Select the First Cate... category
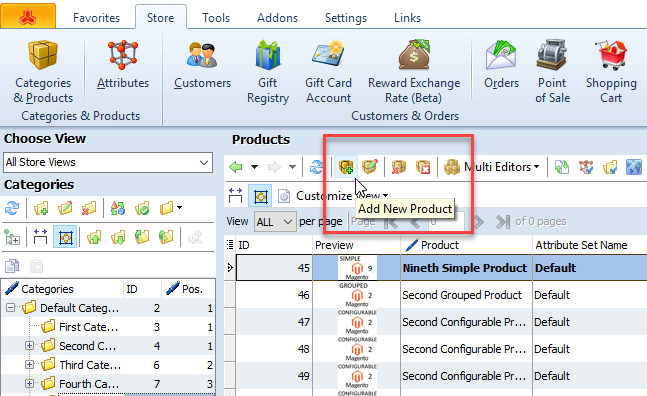This screenshot has width=647, height=396. click(x=88, y=327)
